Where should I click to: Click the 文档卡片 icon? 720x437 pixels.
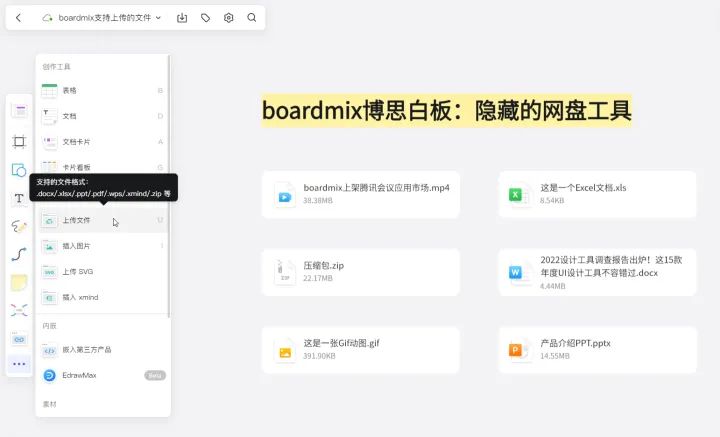[49, 142]
